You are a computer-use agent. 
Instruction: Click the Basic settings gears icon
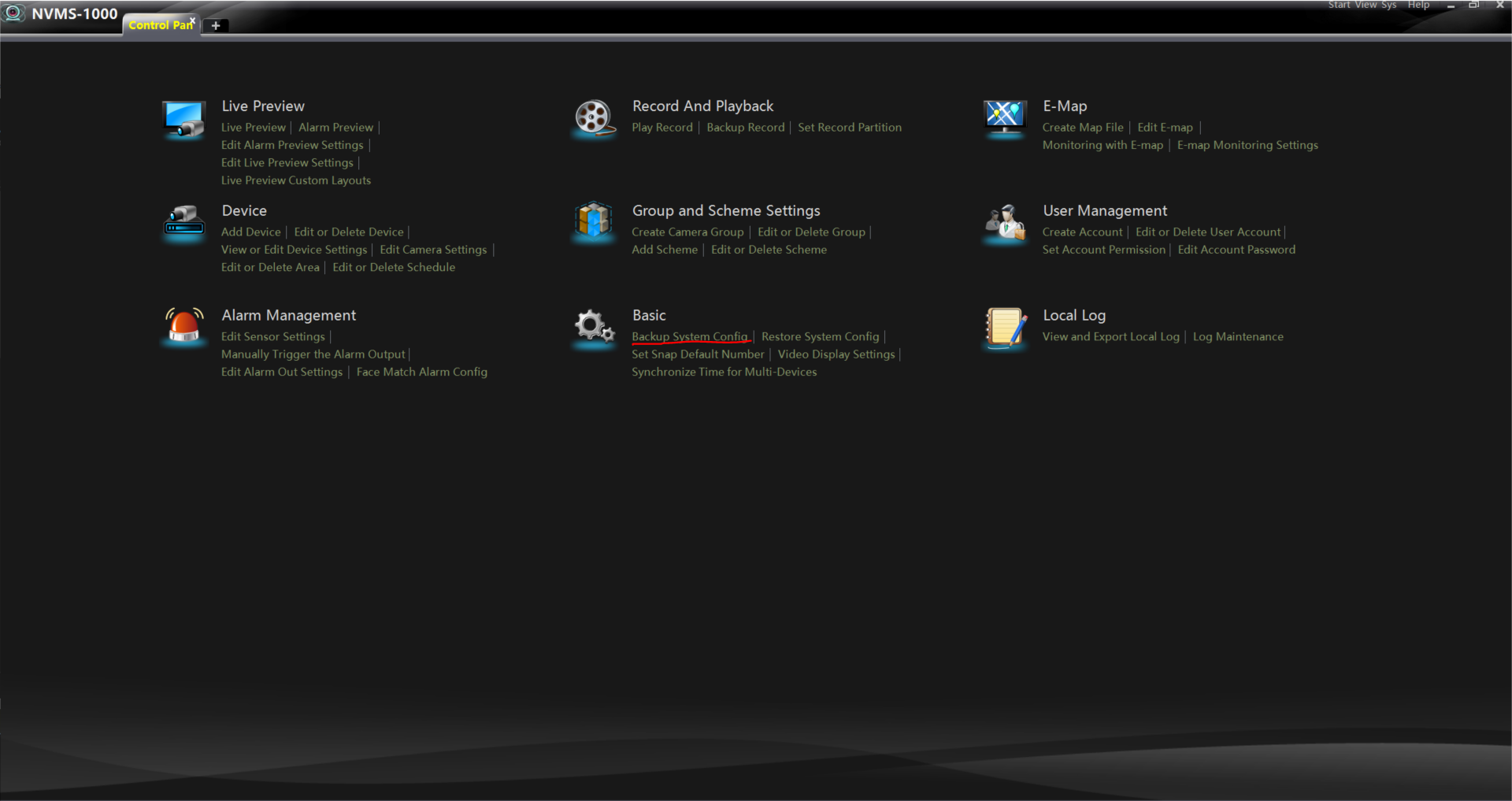click(594, 327)
